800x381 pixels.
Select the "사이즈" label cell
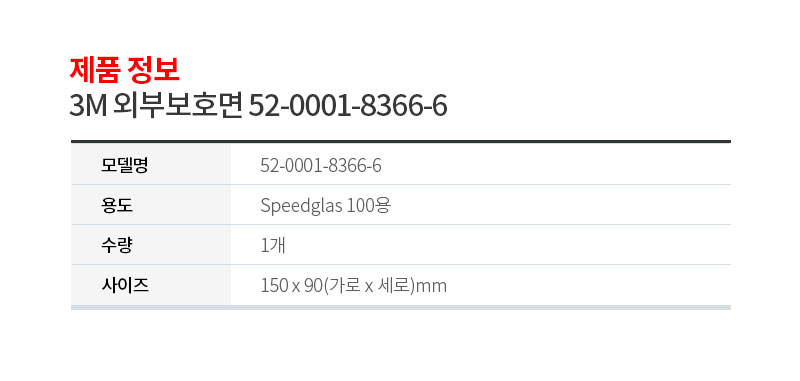coord(151,285)
